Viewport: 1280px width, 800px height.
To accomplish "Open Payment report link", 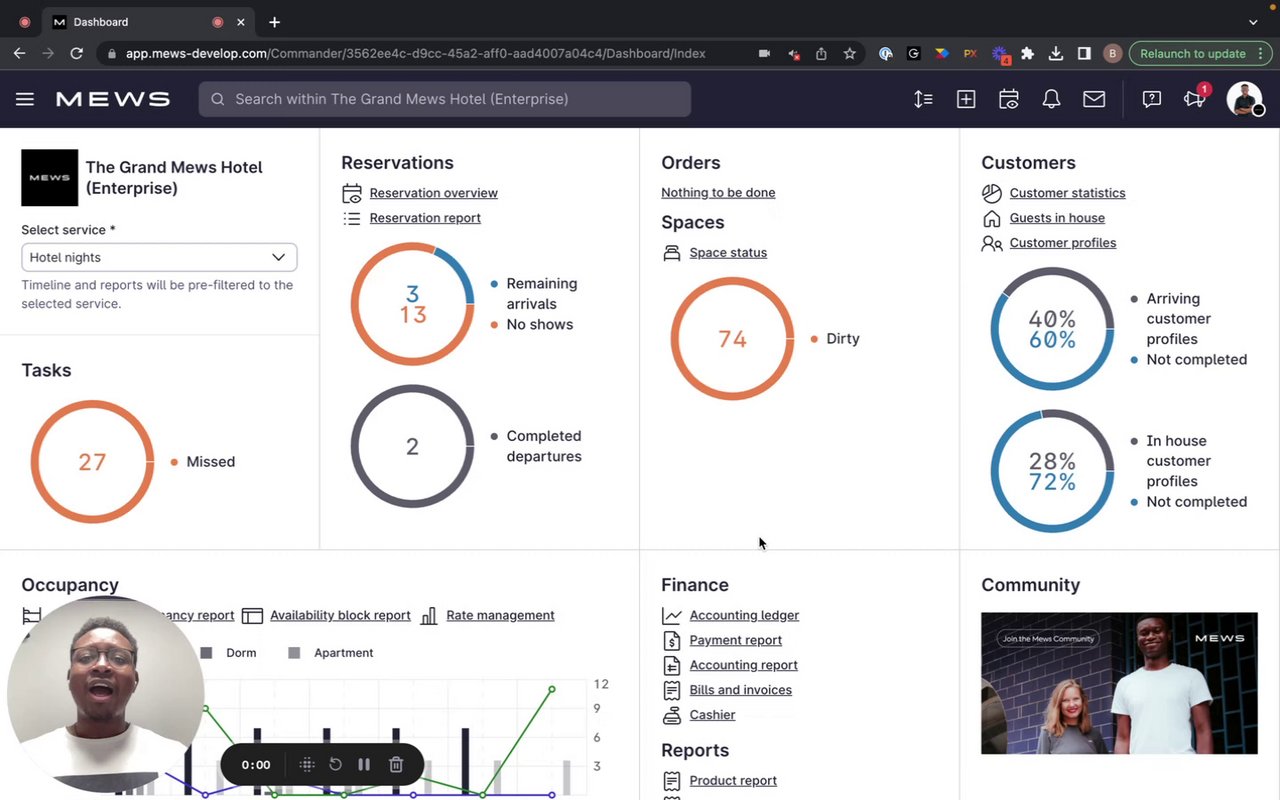I will (735, 640).
